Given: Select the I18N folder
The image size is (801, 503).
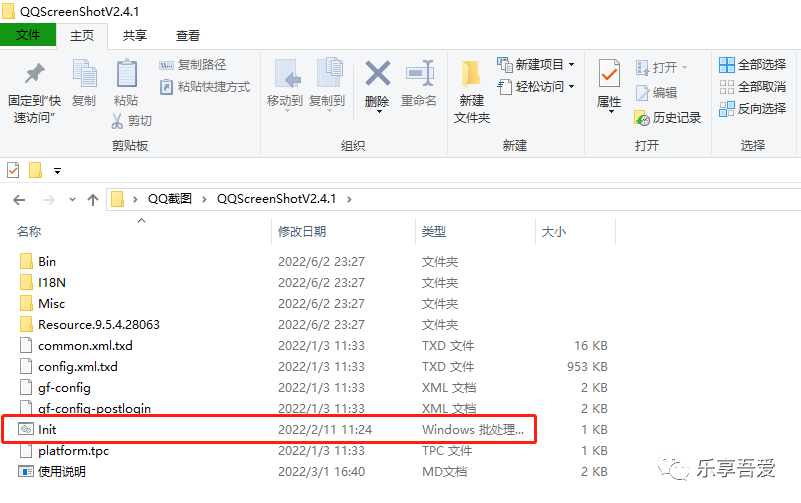Looking at the screenshot, I should point(52,282).
